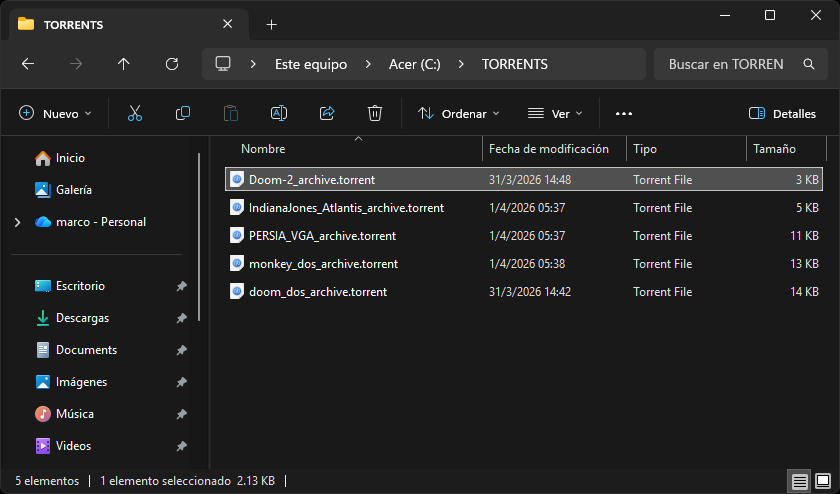This screenshot has height=494, width=840.
Task: Navigate back with the left arrow
Action: [x=28, y=64]
